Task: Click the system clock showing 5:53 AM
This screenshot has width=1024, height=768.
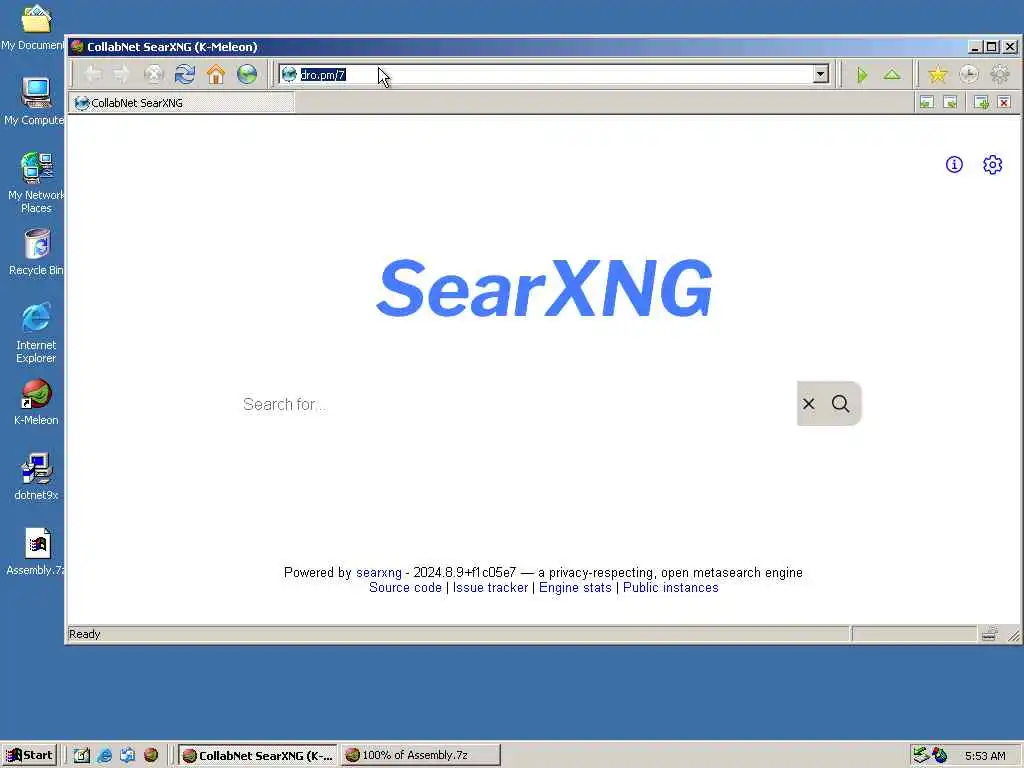Action: (985, 756)
